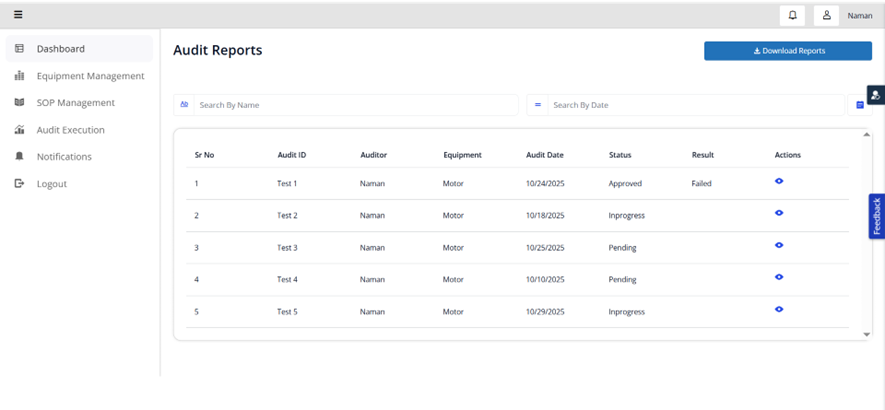Click the floating user widget on right edge
Screen dimensions: 885x410
tap(876, 96)
